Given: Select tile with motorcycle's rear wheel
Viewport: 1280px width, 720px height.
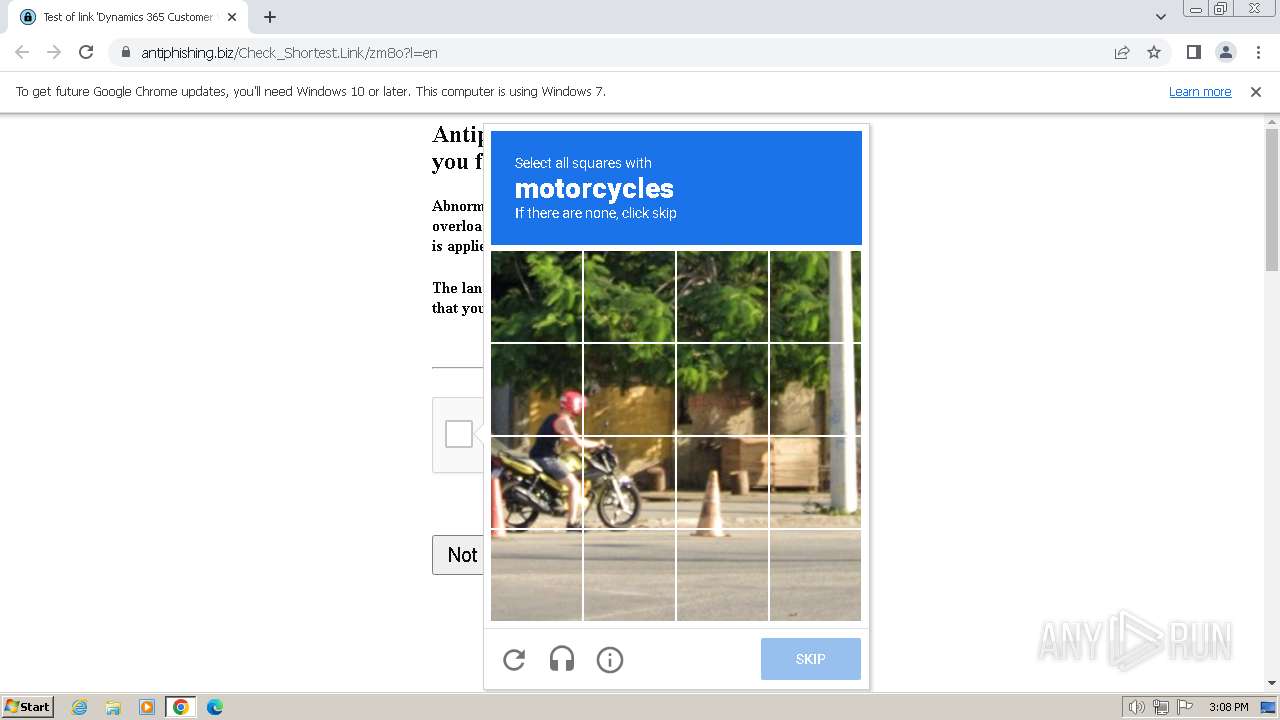Looking at the screenshot, I should point(537,483).
